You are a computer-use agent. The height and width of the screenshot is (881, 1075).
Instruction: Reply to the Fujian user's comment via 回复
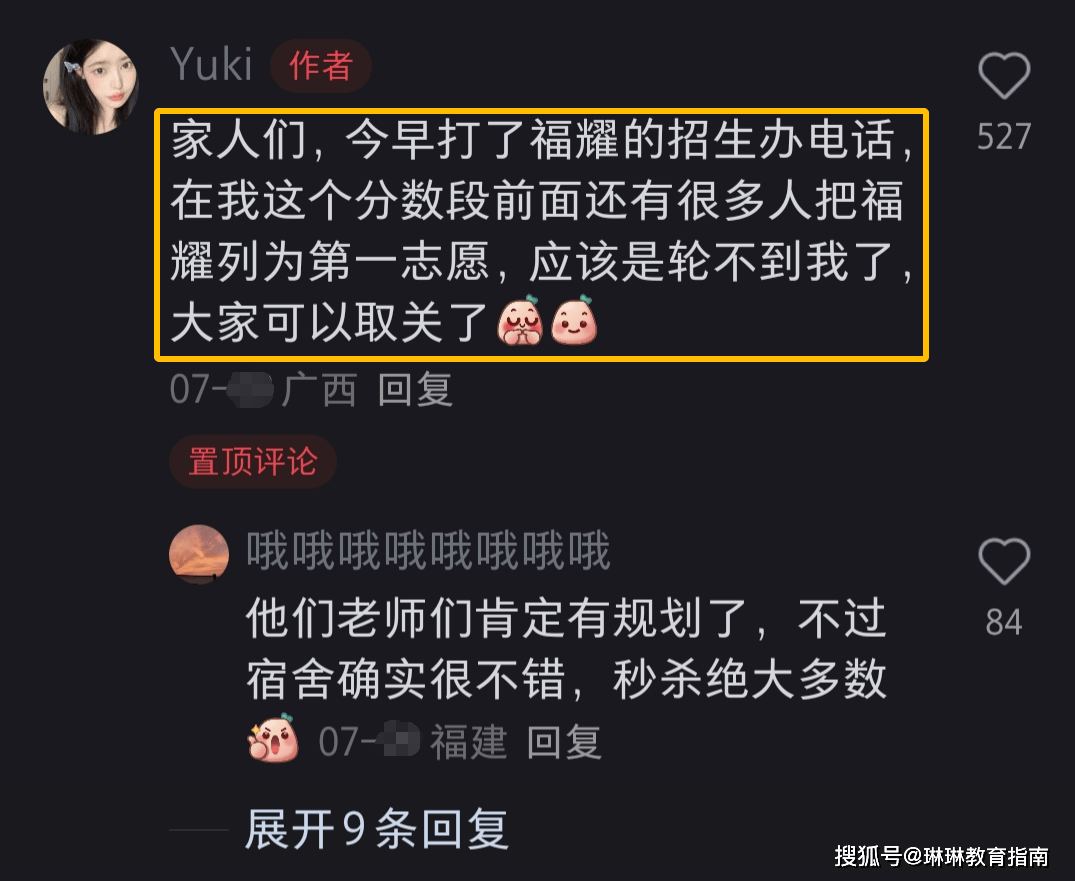[x=564, y=743]
